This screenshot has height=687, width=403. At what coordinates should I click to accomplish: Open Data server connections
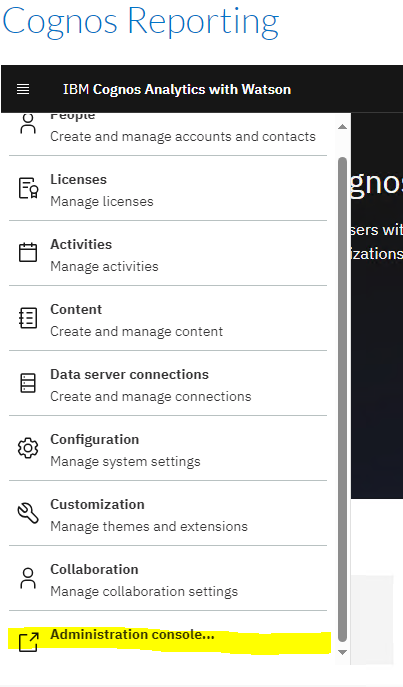tap(168, 383)
